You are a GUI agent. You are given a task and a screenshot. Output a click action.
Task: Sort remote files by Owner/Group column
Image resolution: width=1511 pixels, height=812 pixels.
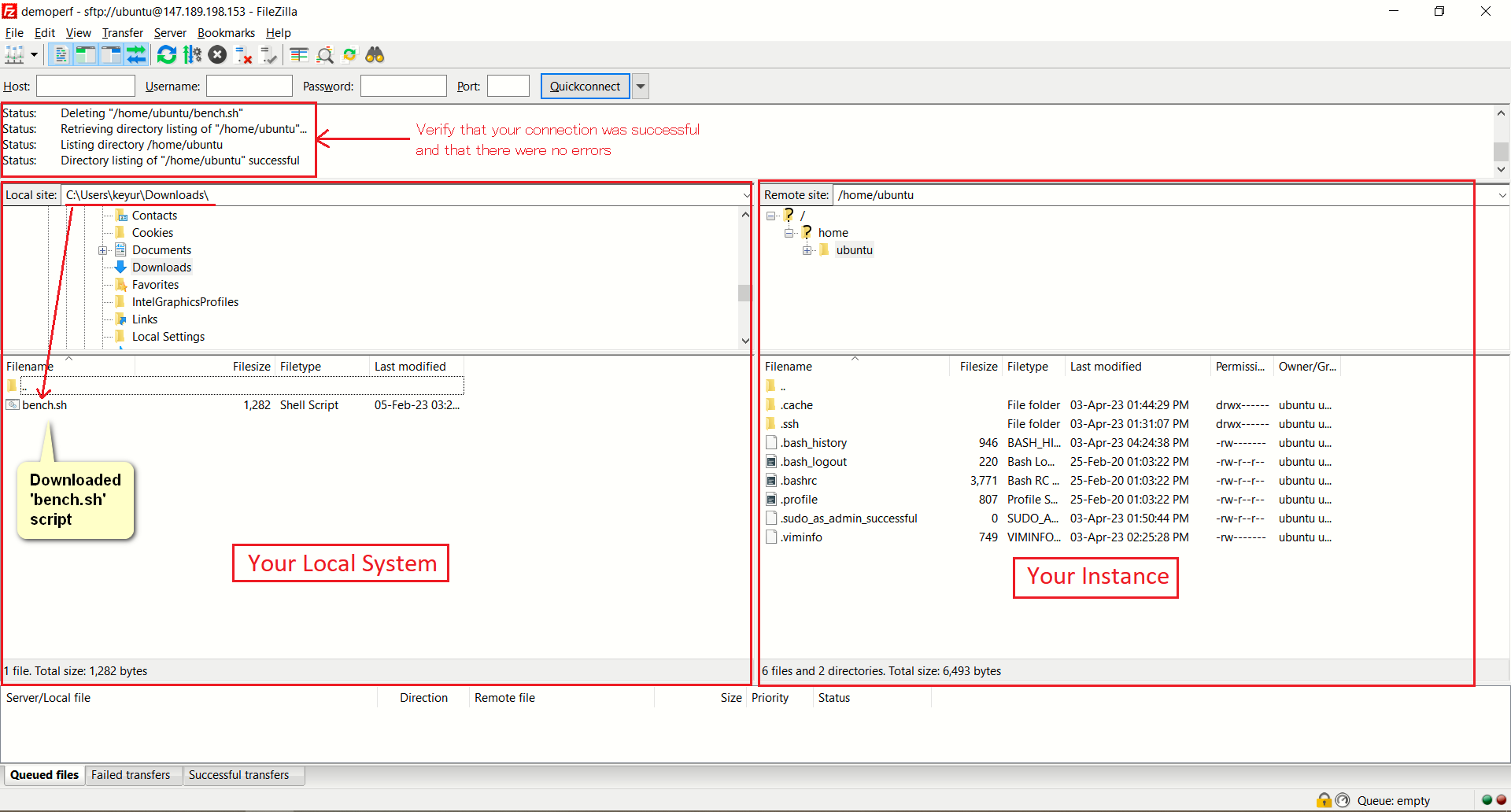[x=1307, y=367]
